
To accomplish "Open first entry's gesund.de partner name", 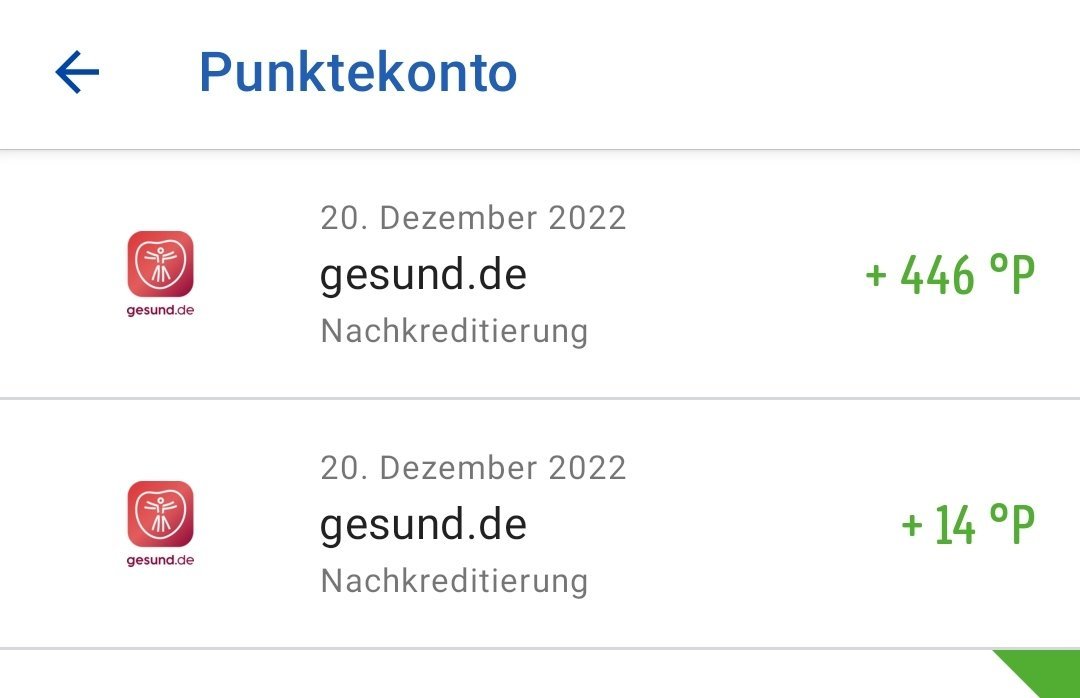I will click(x=424, y=275).
